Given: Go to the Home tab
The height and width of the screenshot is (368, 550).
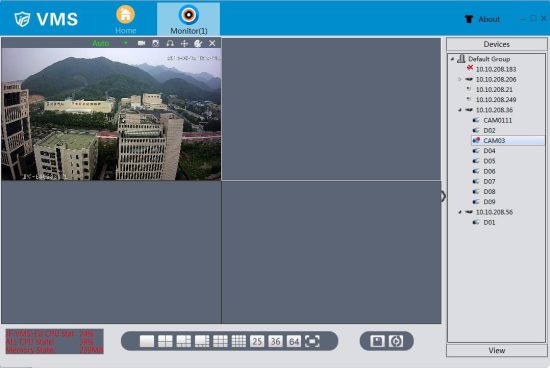Looking at the screenshot, I should [126, 20].
